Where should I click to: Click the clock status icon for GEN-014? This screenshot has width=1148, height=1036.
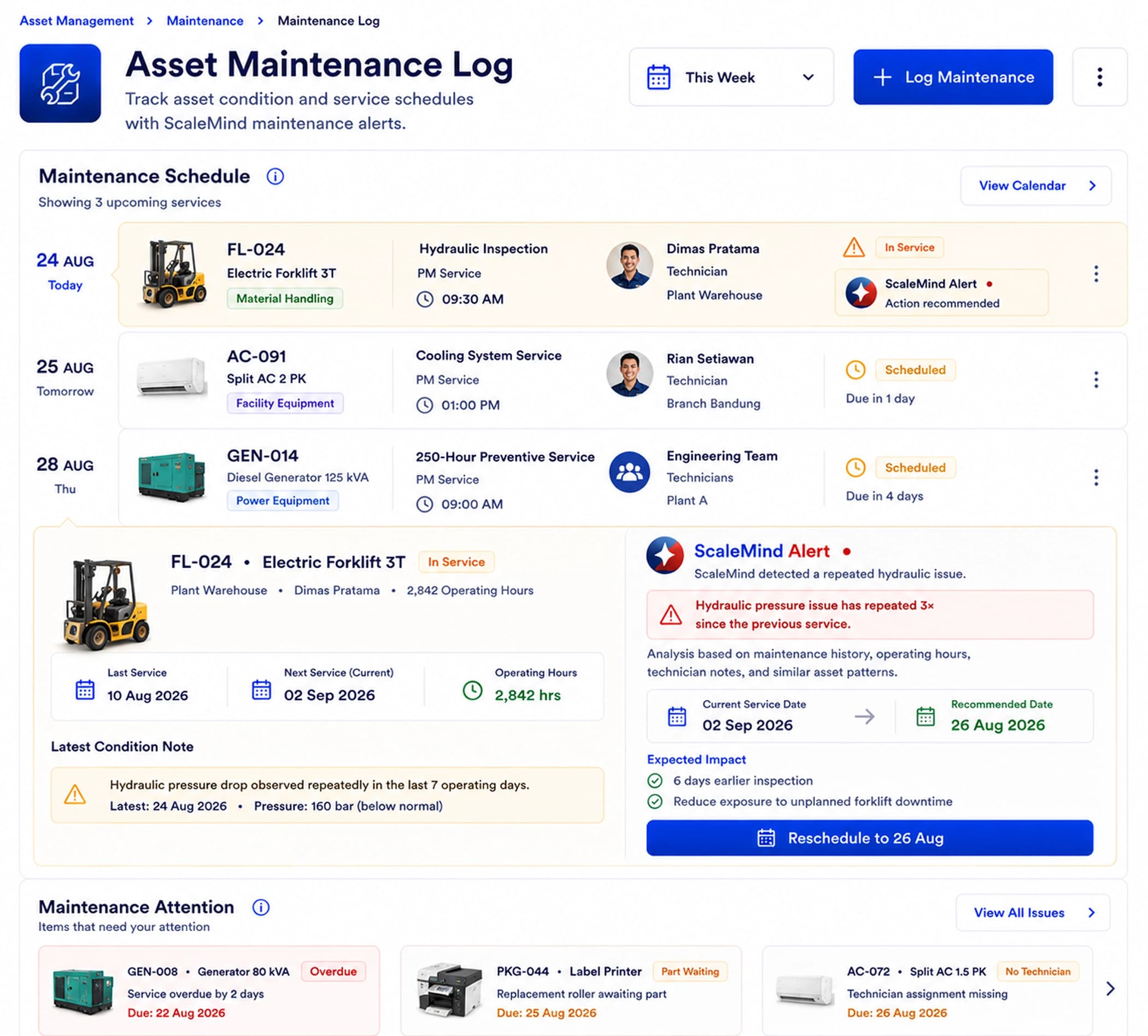point(856,468)
